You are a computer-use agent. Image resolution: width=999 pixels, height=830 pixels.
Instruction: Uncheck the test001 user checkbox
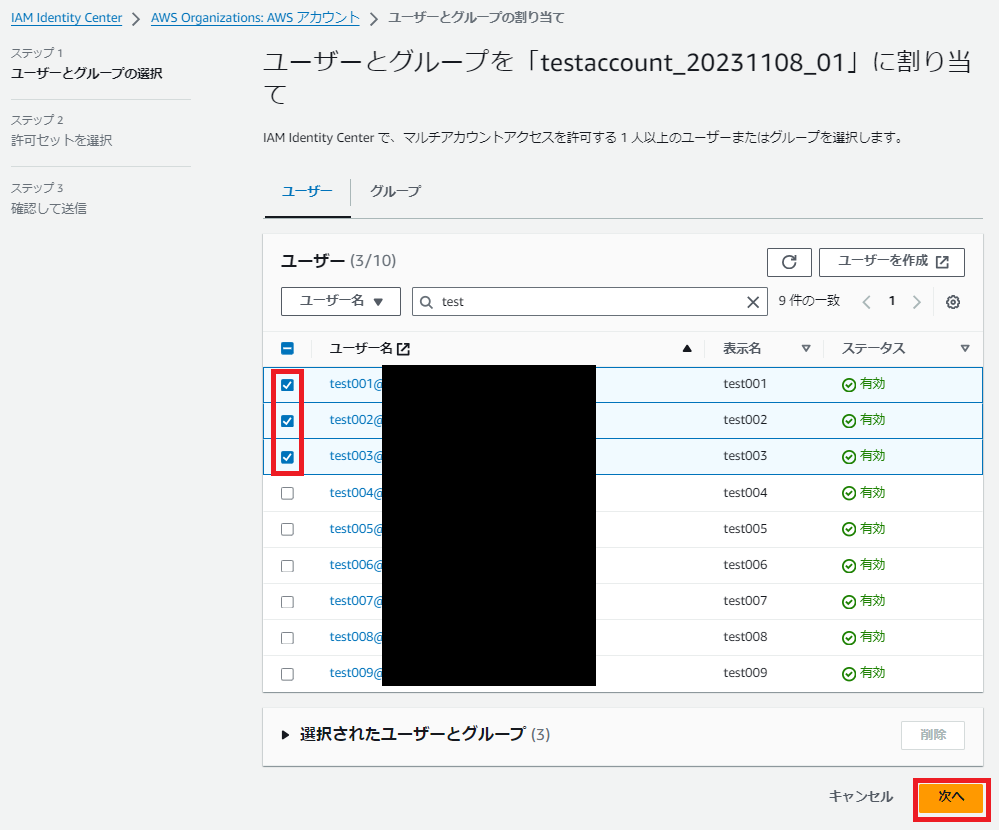[287, 385]
